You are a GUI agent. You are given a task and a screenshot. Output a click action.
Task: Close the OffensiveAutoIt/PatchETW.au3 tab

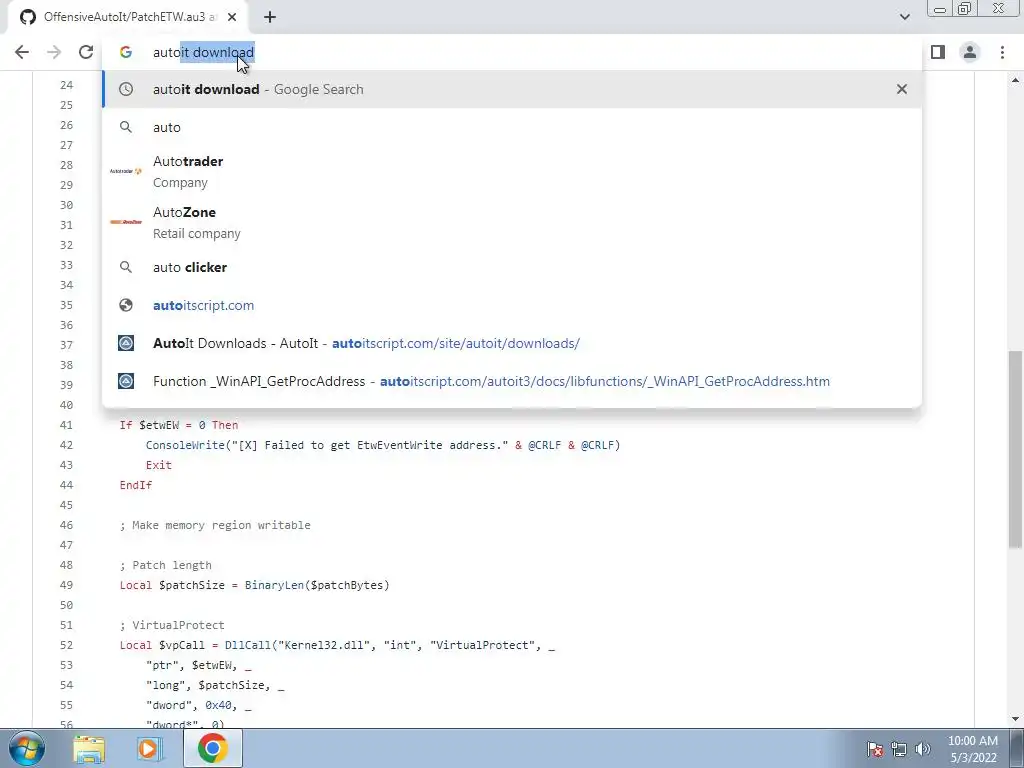click(x=232, y=17)
